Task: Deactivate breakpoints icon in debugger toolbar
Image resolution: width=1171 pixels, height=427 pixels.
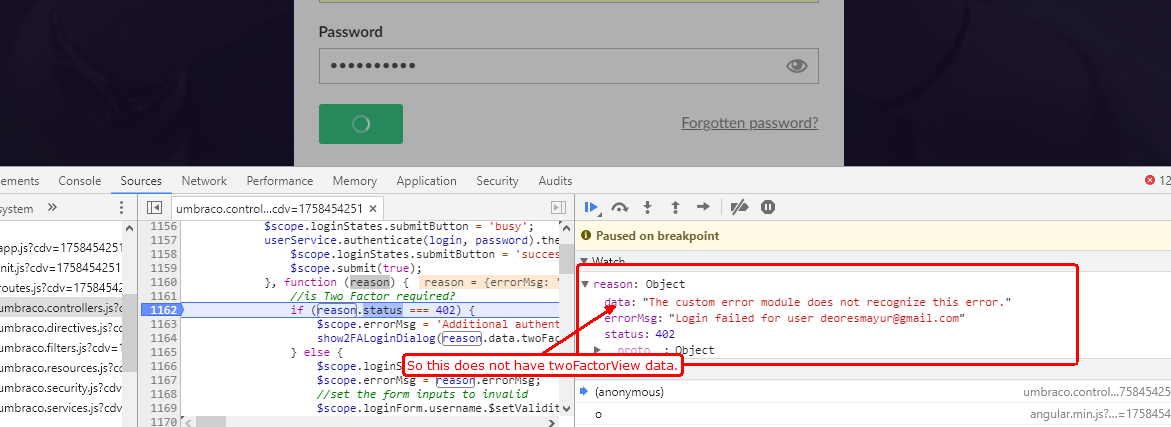Action: (739, 208)
